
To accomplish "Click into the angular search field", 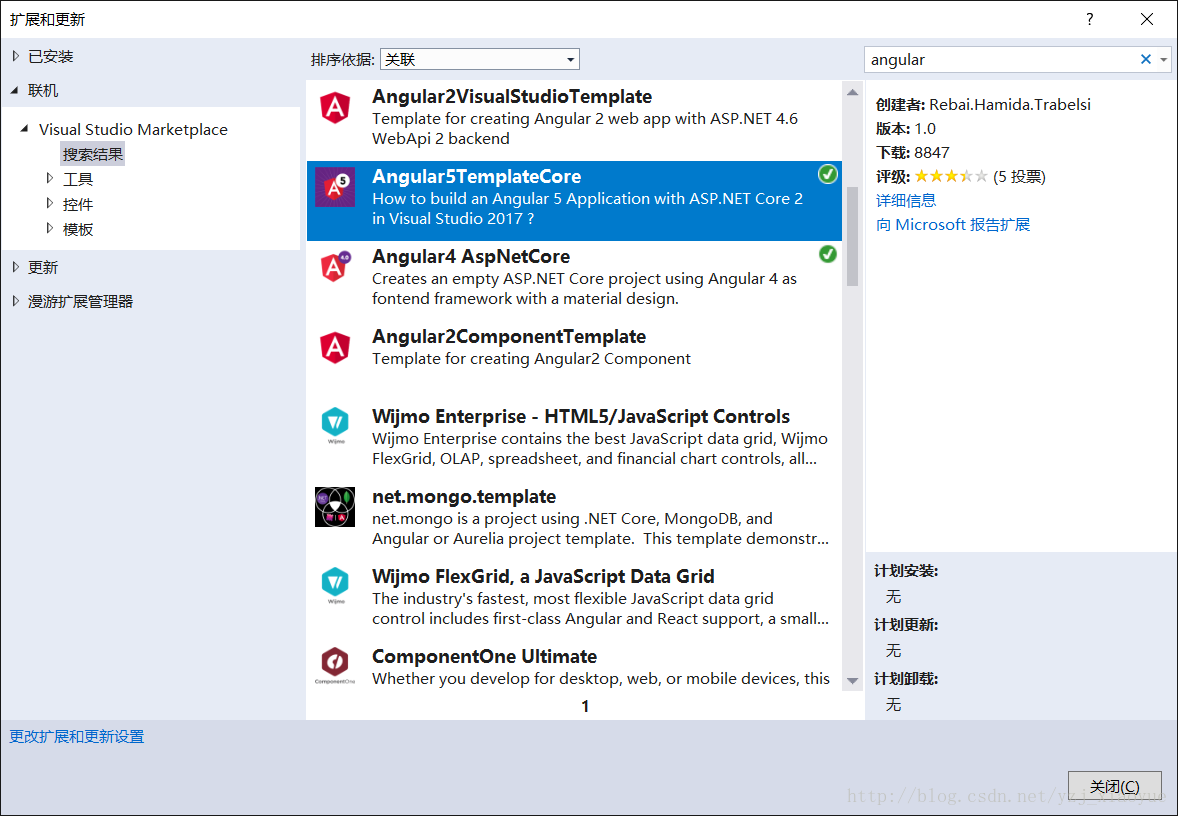I will click(1001, 59).
